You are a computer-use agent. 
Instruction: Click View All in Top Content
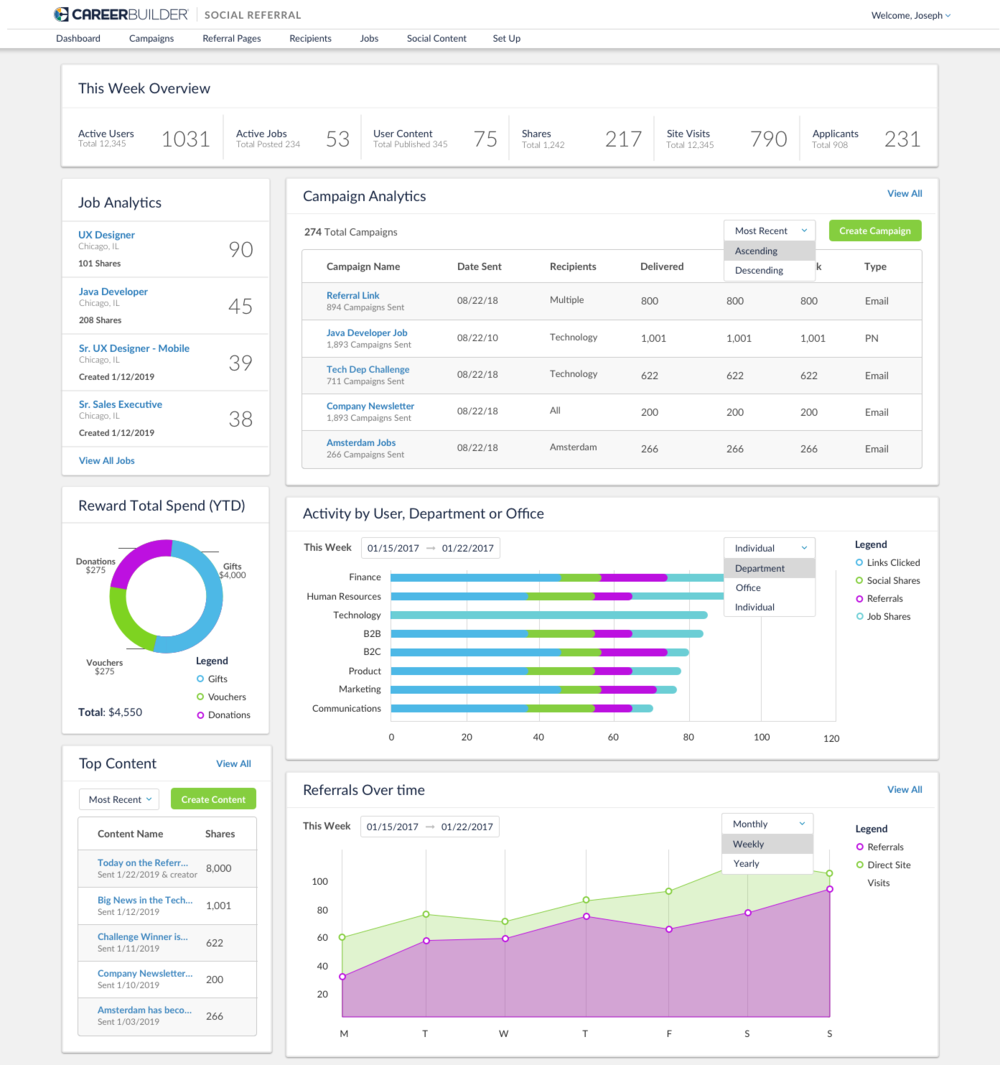[234, 764]
